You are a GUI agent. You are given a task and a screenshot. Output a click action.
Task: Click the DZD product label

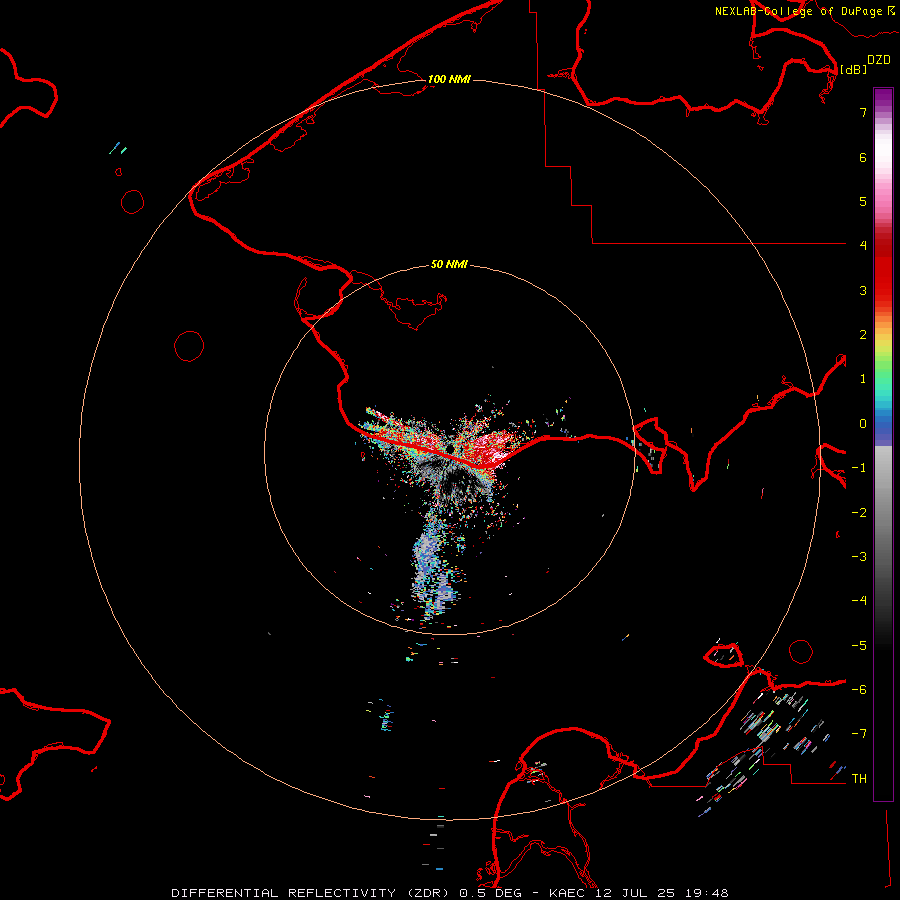pos(879,60)
